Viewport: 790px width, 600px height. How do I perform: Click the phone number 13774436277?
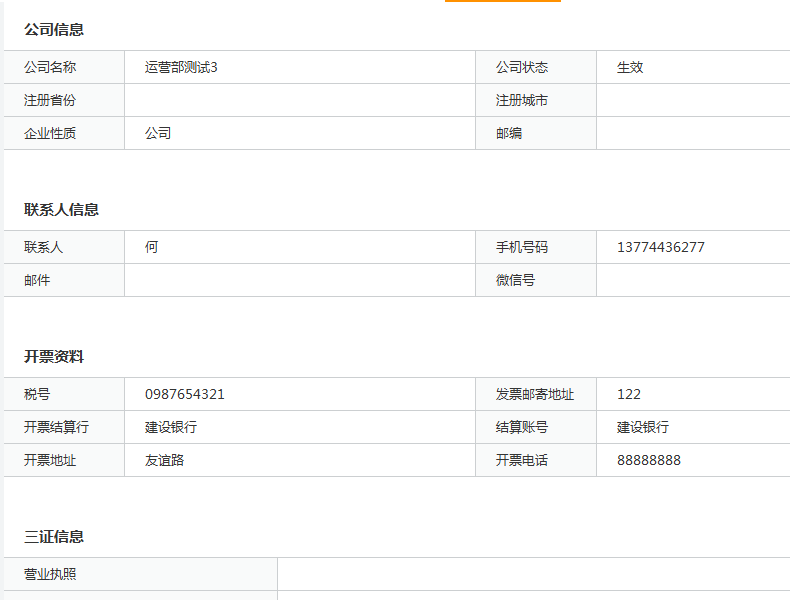click(x=661, y=247)
